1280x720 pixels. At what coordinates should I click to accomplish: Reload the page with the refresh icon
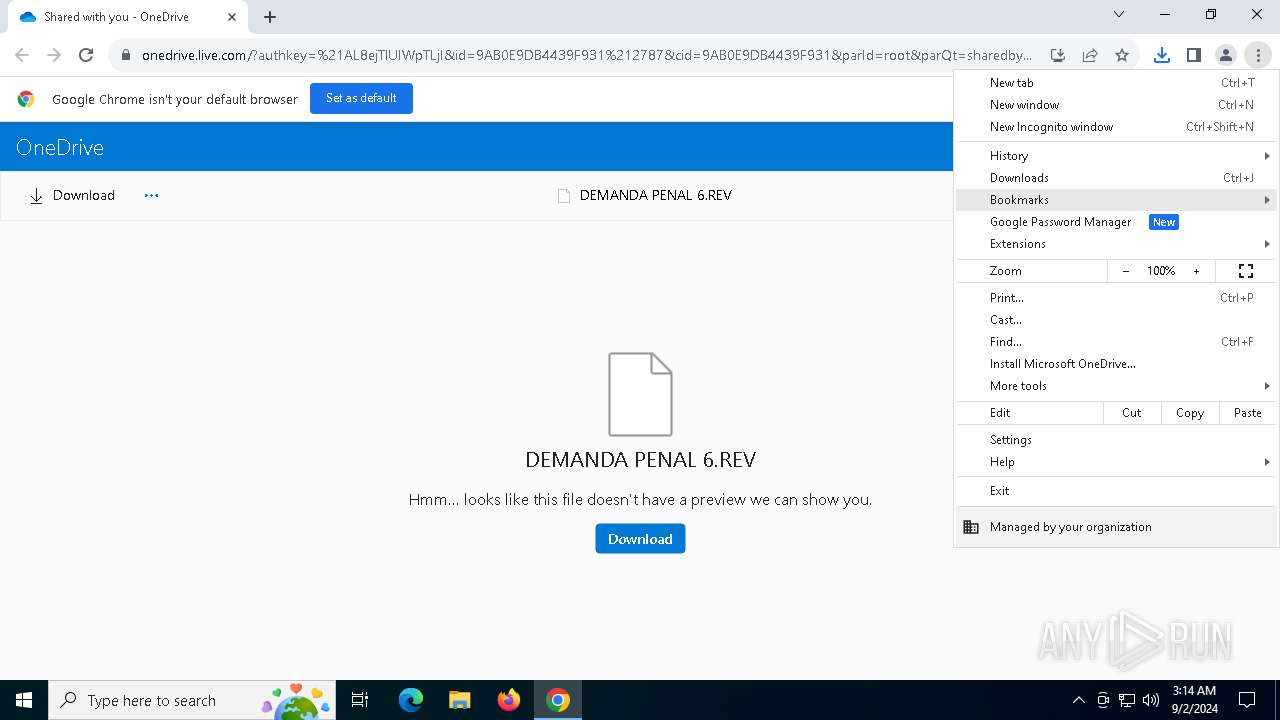click(x=86, y=55)
